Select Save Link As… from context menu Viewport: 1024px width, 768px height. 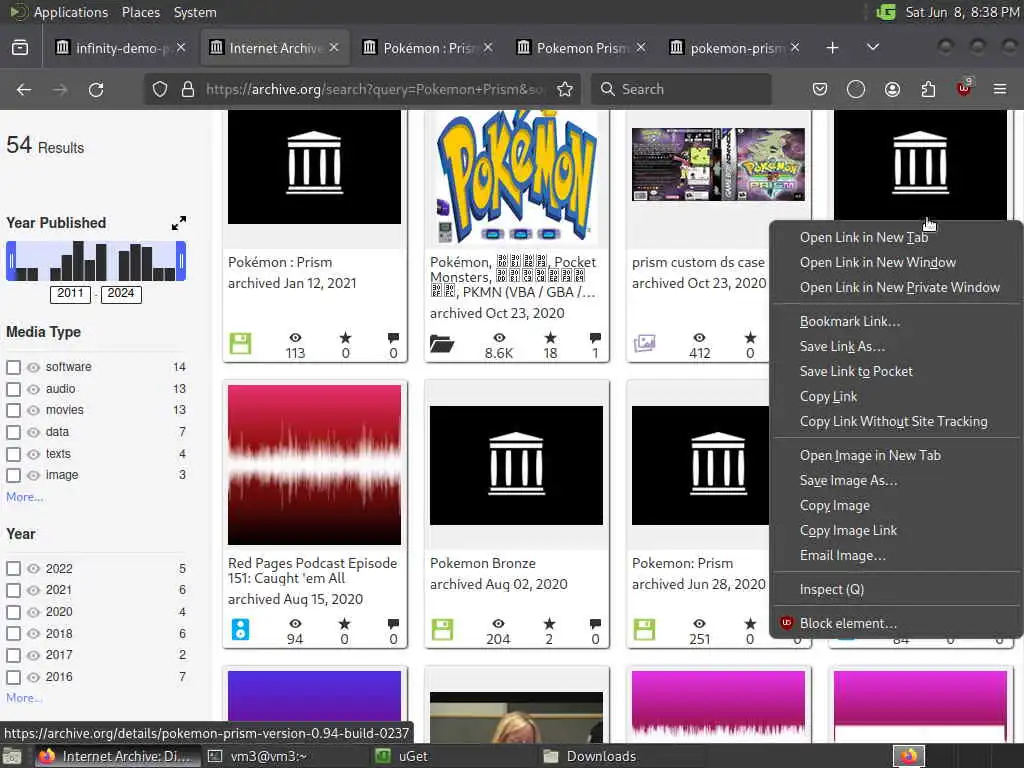(x=842, y=347)
